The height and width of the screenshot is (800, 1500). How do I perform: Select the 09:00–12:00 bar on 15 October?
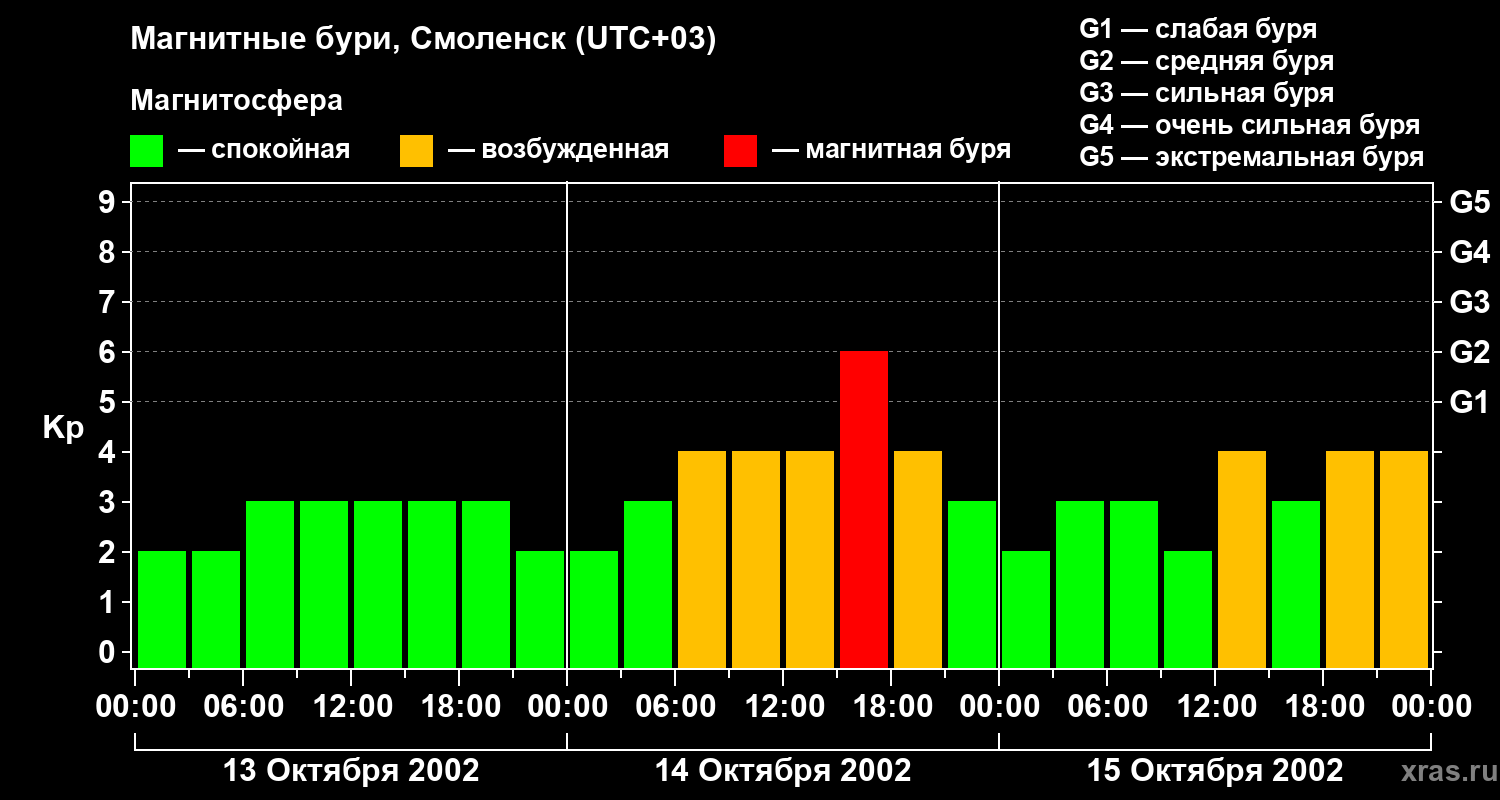point(1188,609)
